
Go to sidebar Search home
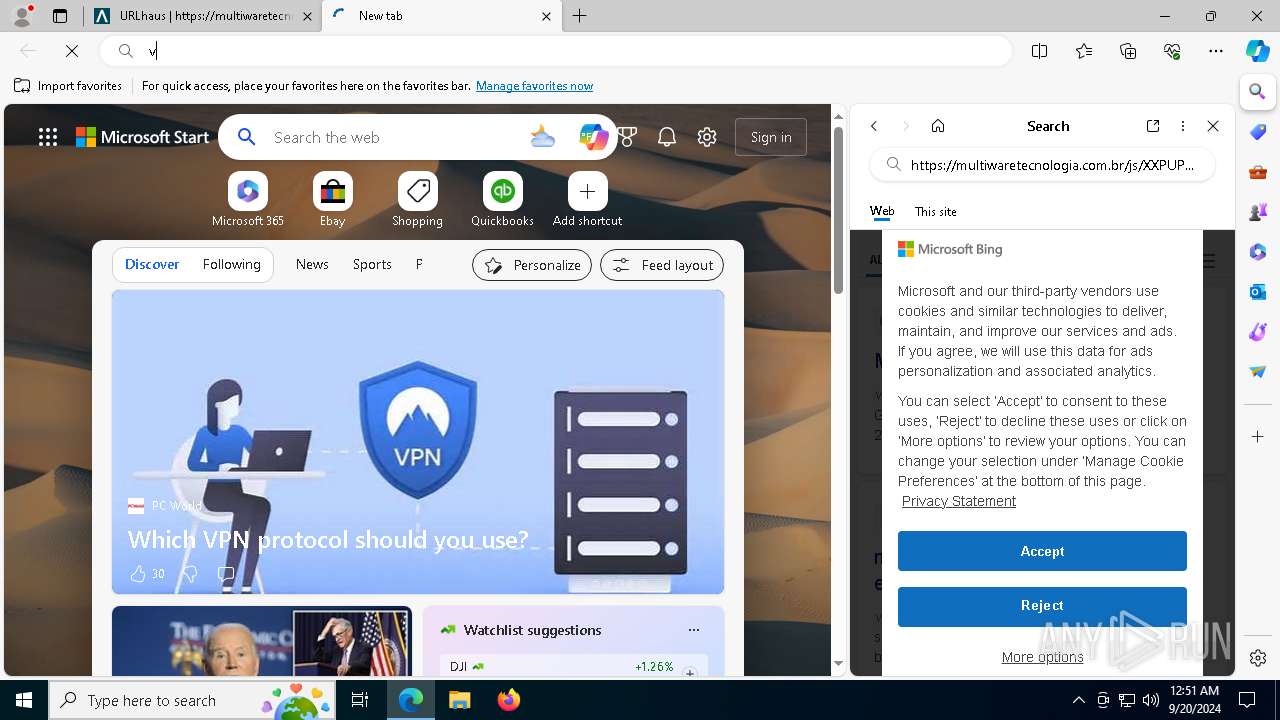click(x=938, y=126)
